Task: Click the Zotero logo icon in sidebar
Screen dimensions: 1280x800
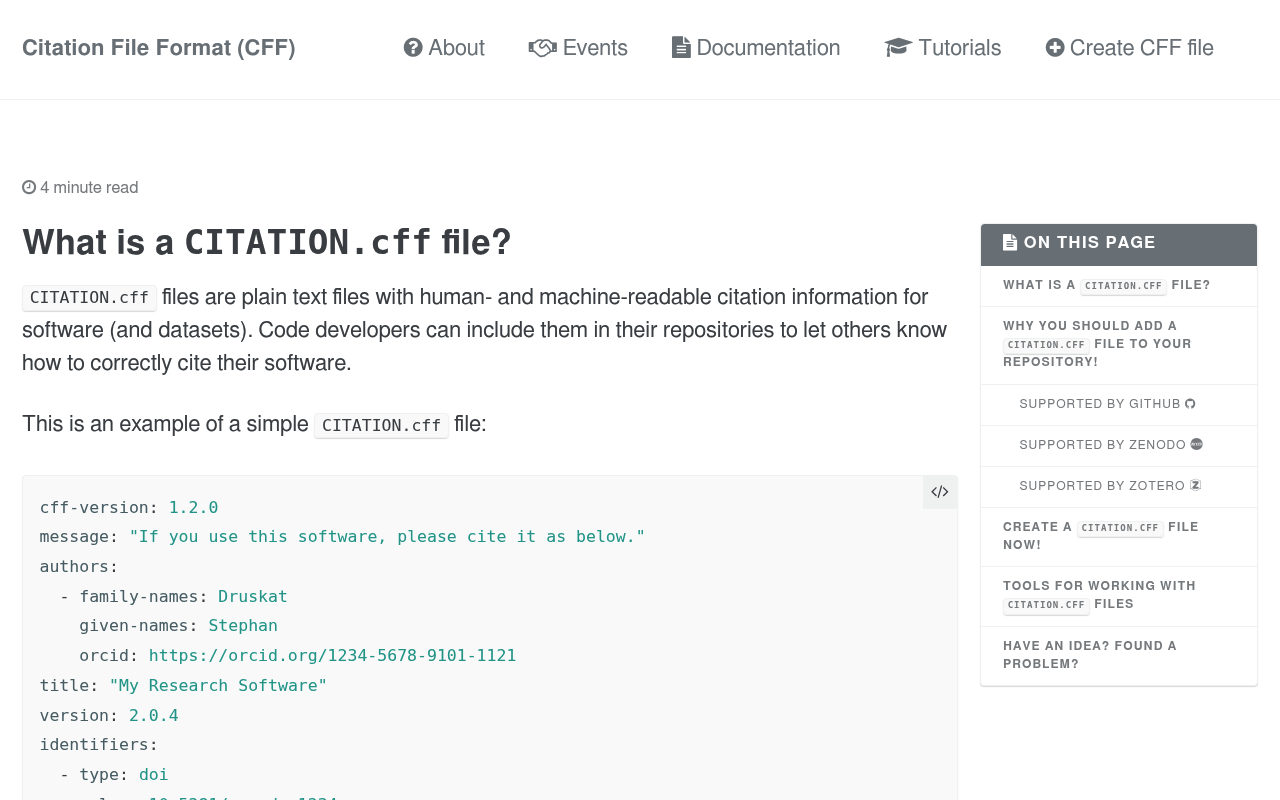Action: (1195, 486)
